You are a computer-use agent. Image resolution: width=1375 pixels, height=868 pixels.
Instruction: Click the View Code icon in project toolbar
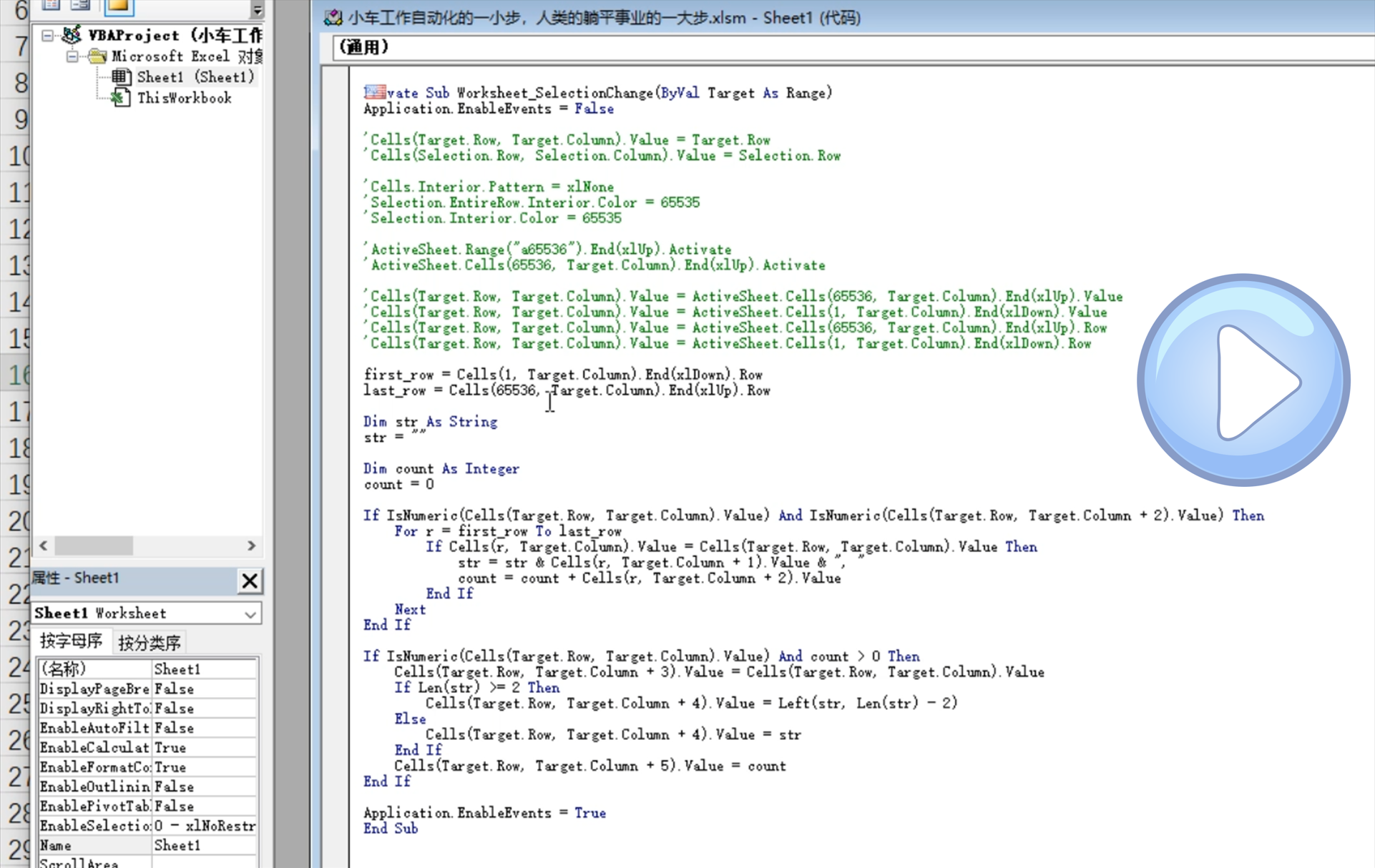51,6
